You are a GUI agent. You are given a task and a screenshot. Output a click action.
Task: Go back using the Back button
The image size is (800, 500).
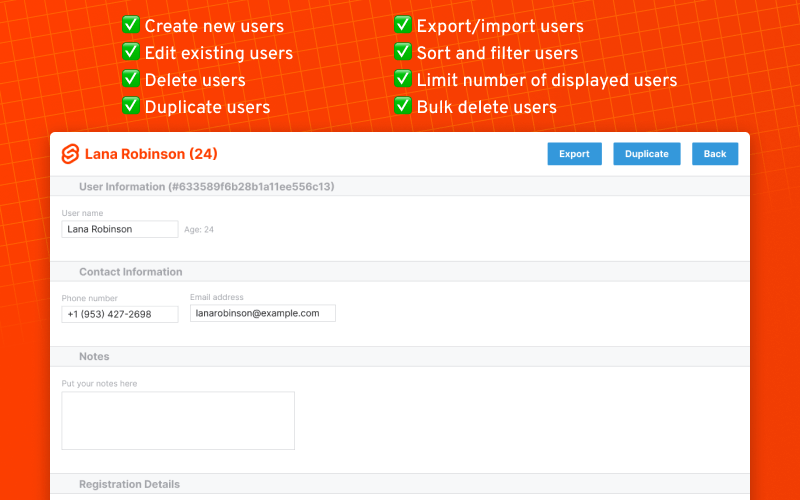point(714,154)
